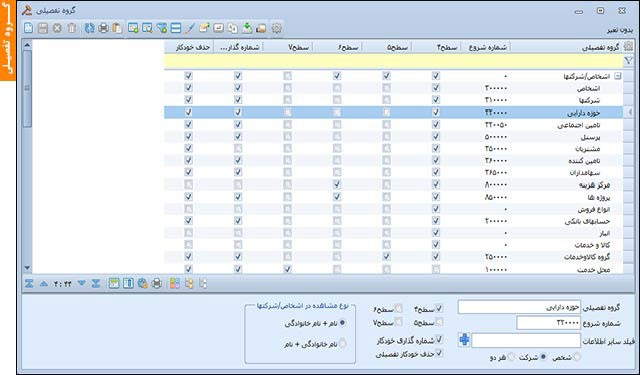Click the New record page icon
The image size is (640, 375).
click(28, 28)
